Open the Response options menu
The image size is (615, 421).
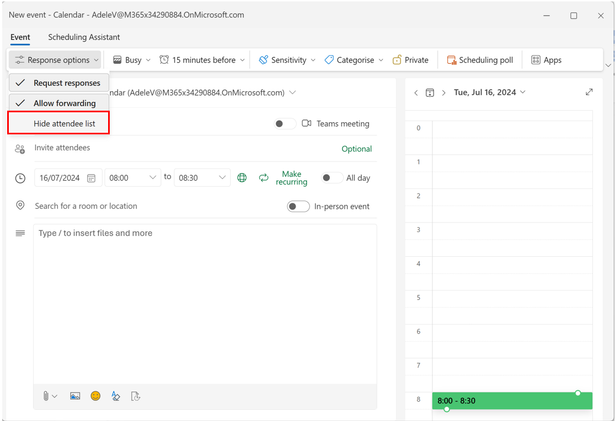tap(55, 60)
